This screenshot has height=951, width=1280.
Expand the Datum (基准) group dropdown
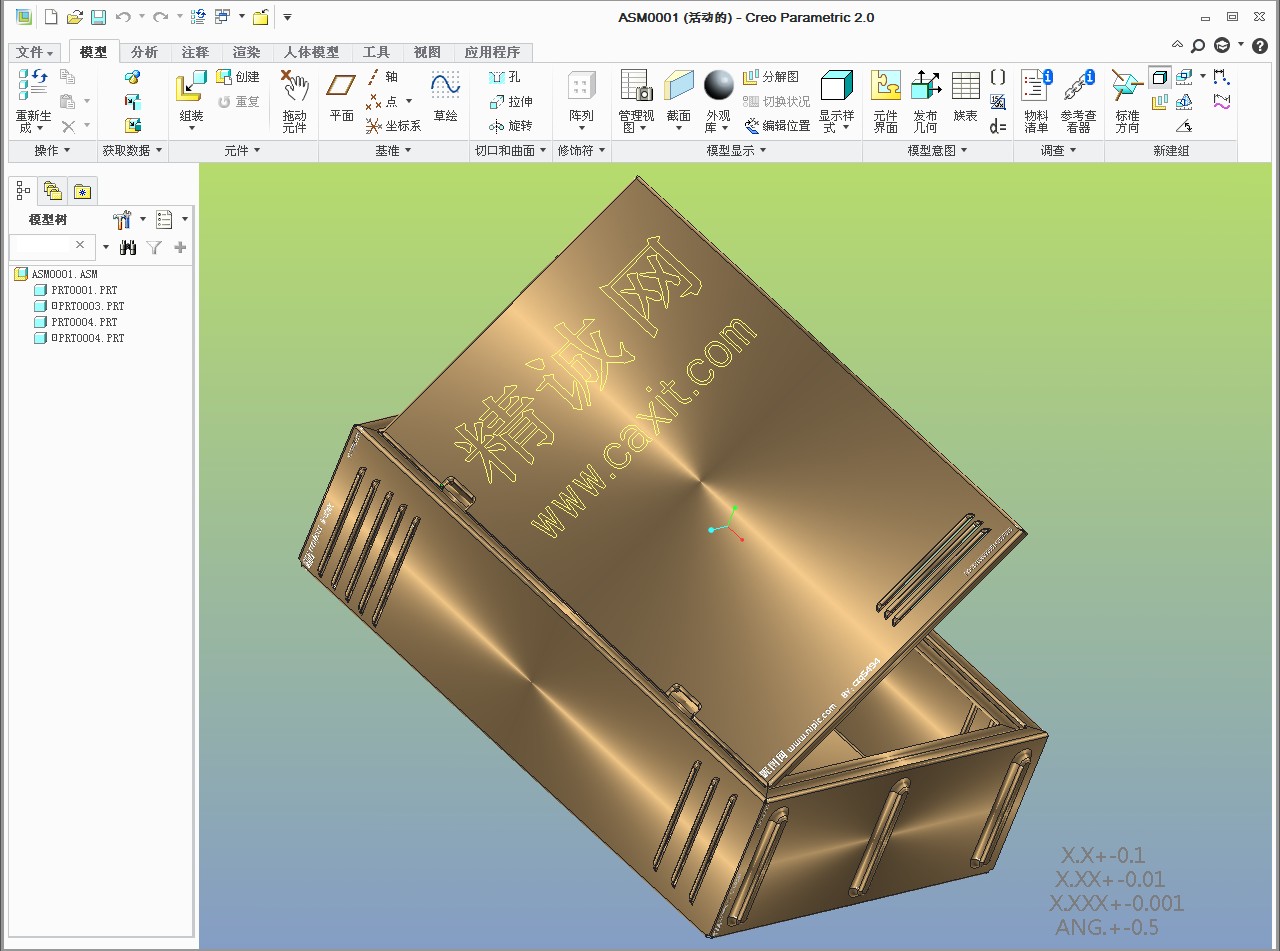coord(393,151)
